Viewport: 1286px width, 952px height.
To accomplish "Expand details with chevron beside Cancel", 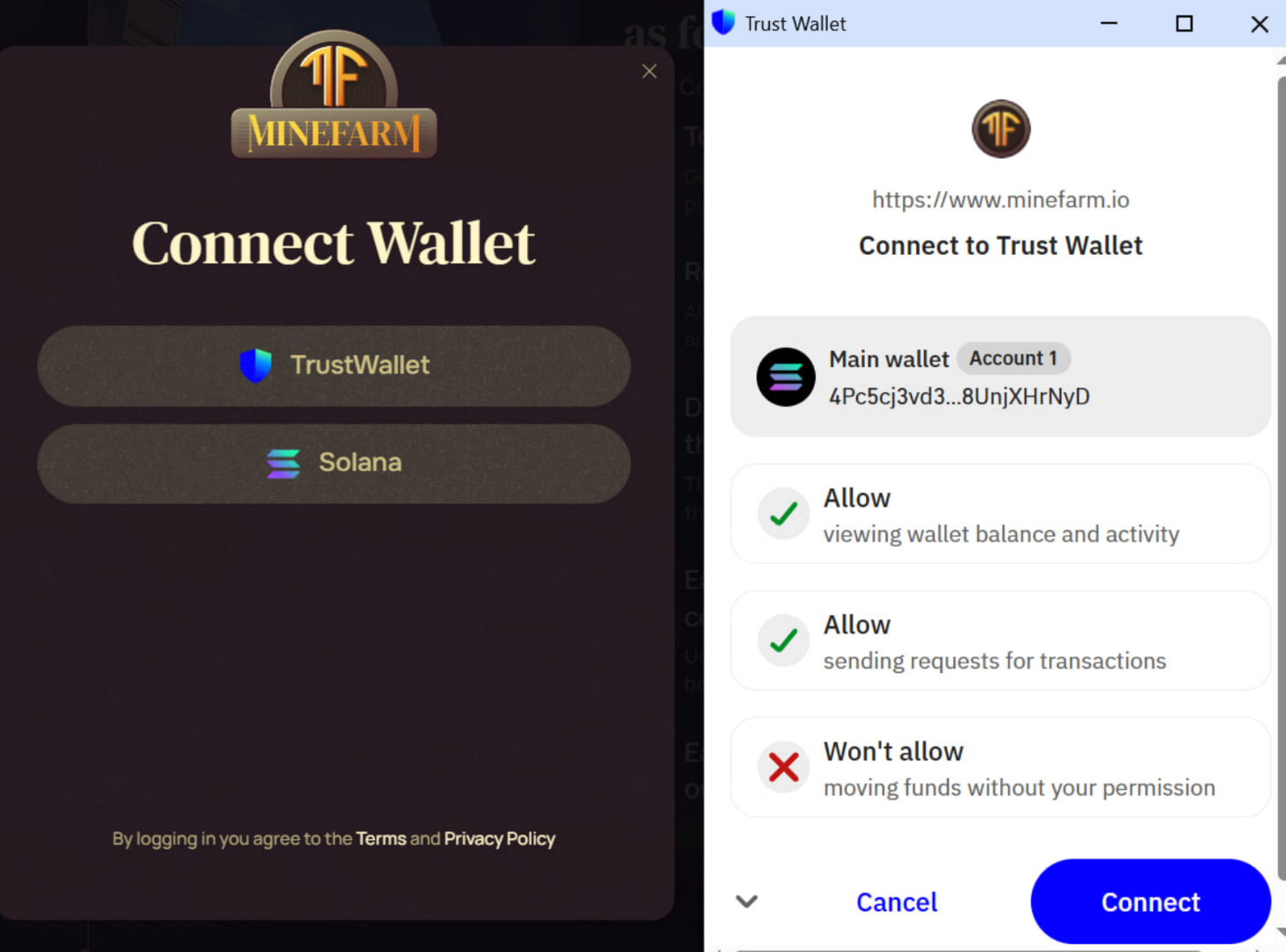I will (747, 902).
